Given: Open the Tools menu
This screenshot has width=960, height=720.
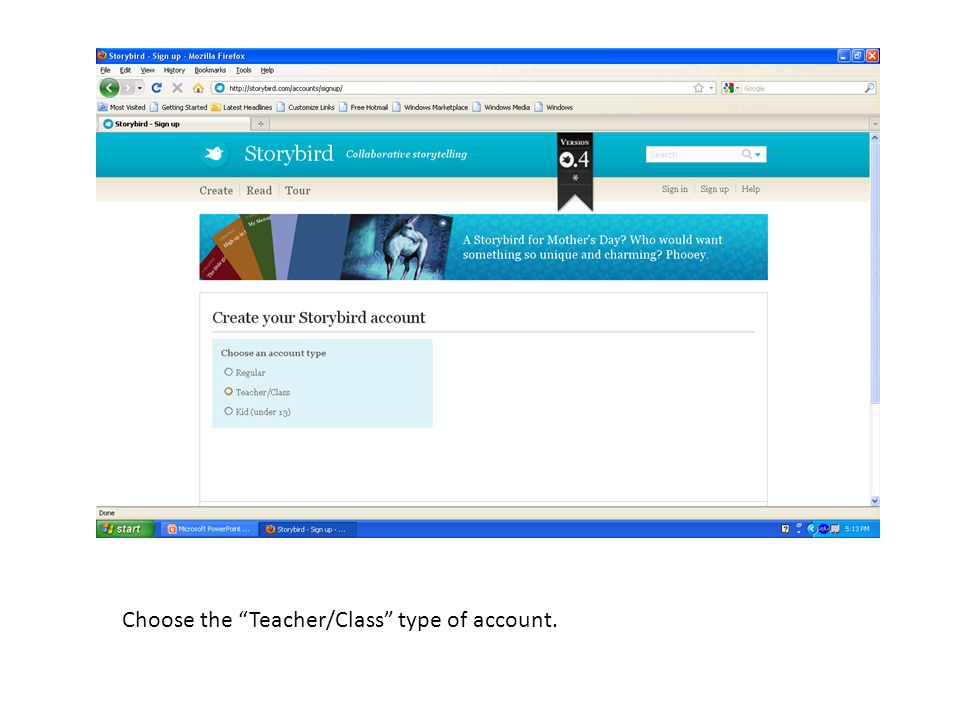Looking at the screenshot, I should tap(244, 70).
